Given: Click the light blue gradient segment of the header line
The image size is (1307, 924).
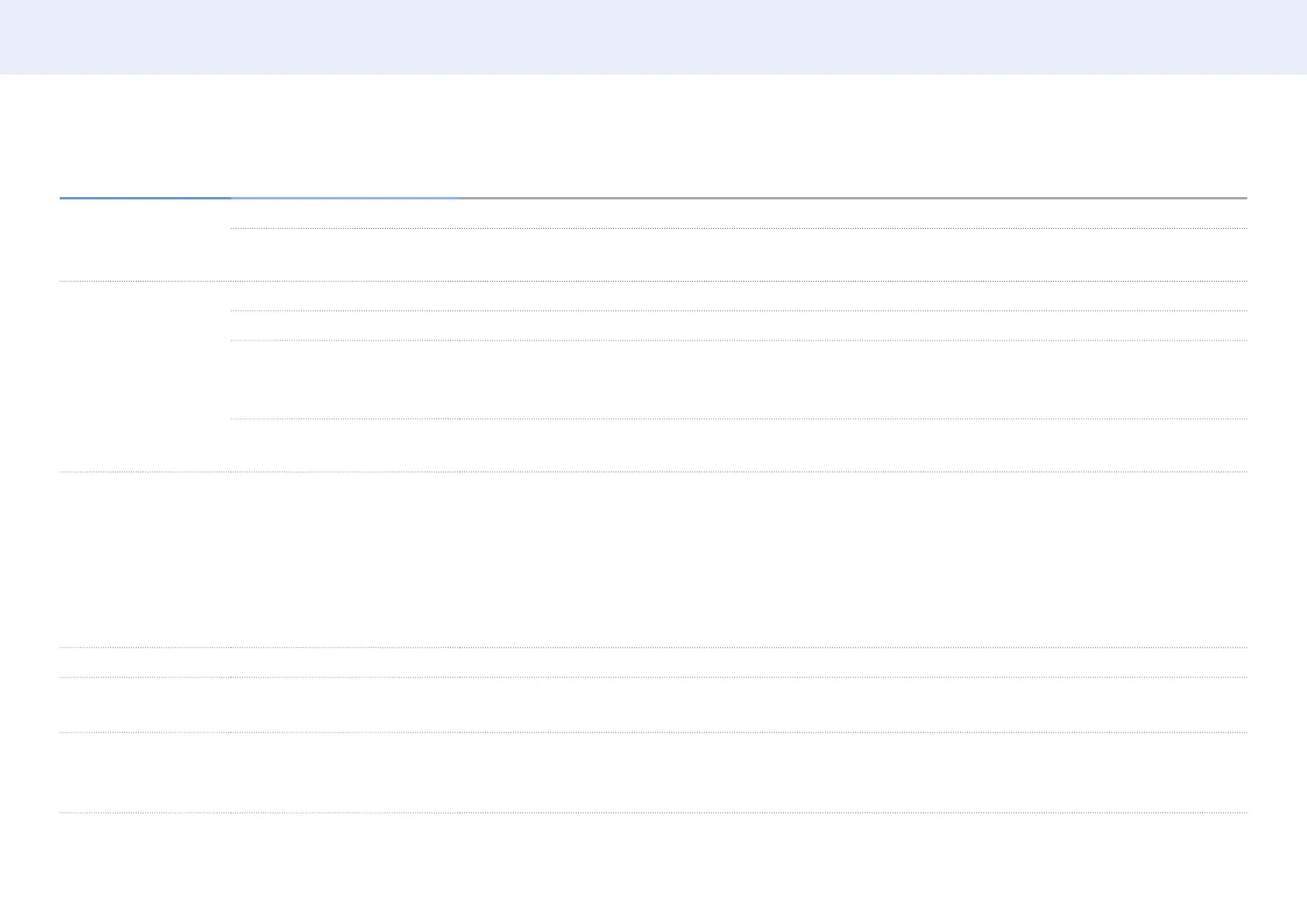Looking at the screenshot, I should [x=345, y=198].
